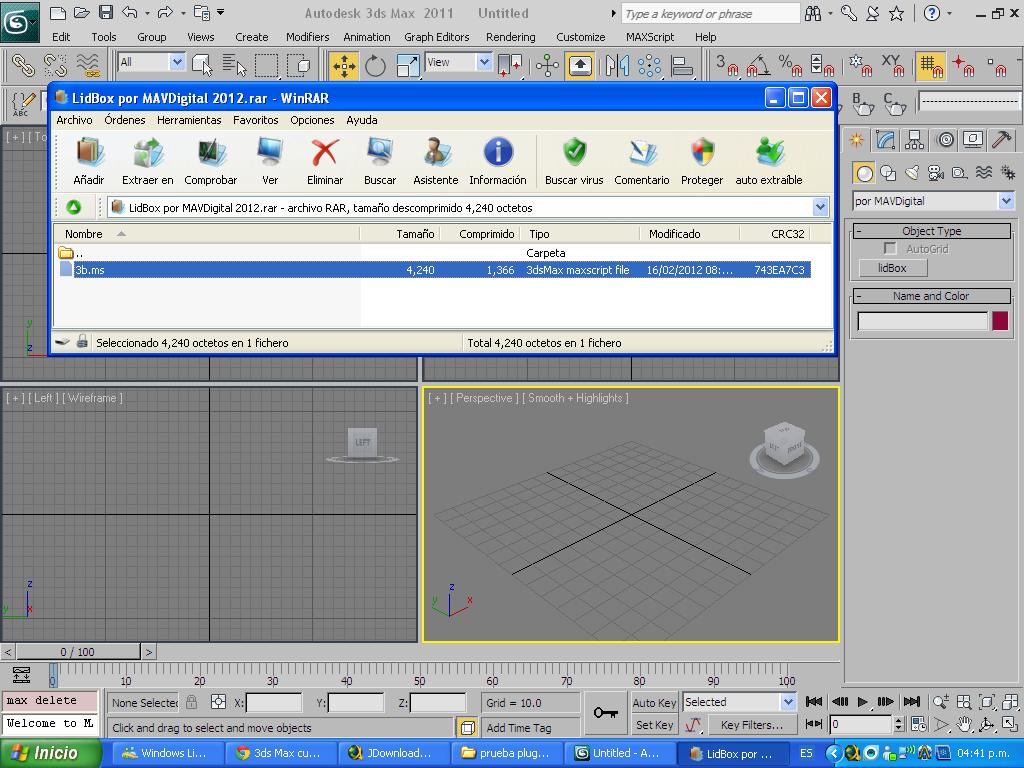1024x768 pixels.
Task: Toggle absolute transform type-in mode icon
Action: pyautogui.click(x=218, y=702)
